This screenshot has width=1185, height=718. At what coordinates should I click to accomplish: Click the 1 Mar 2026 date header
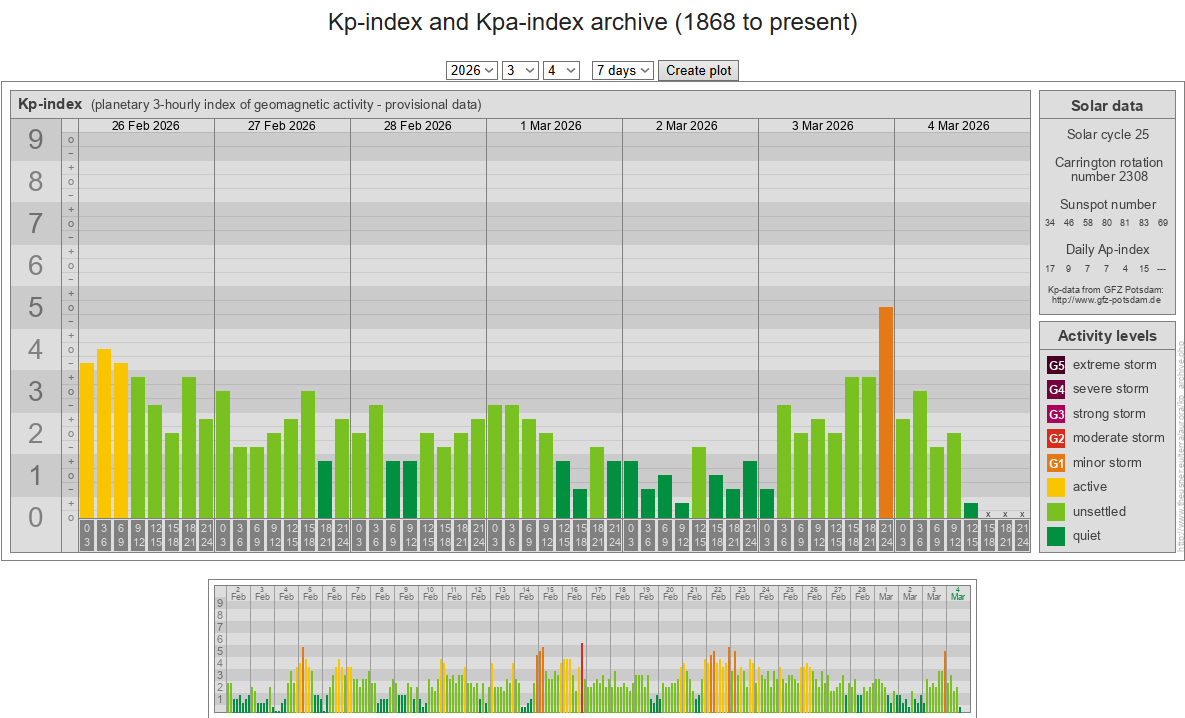pos(551,125)
